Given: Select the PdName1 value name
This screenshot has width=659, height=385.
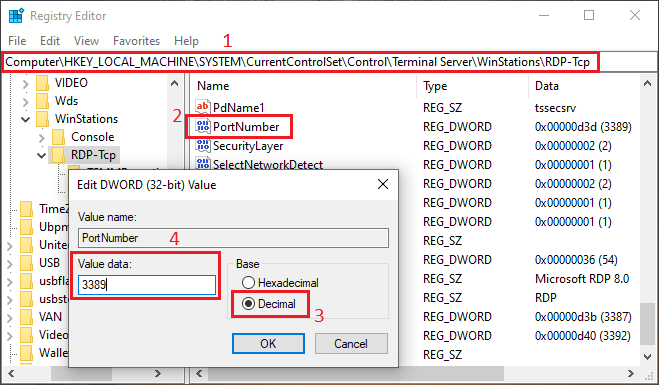Looking at the screenshot, I should click(x=238, y=108).
